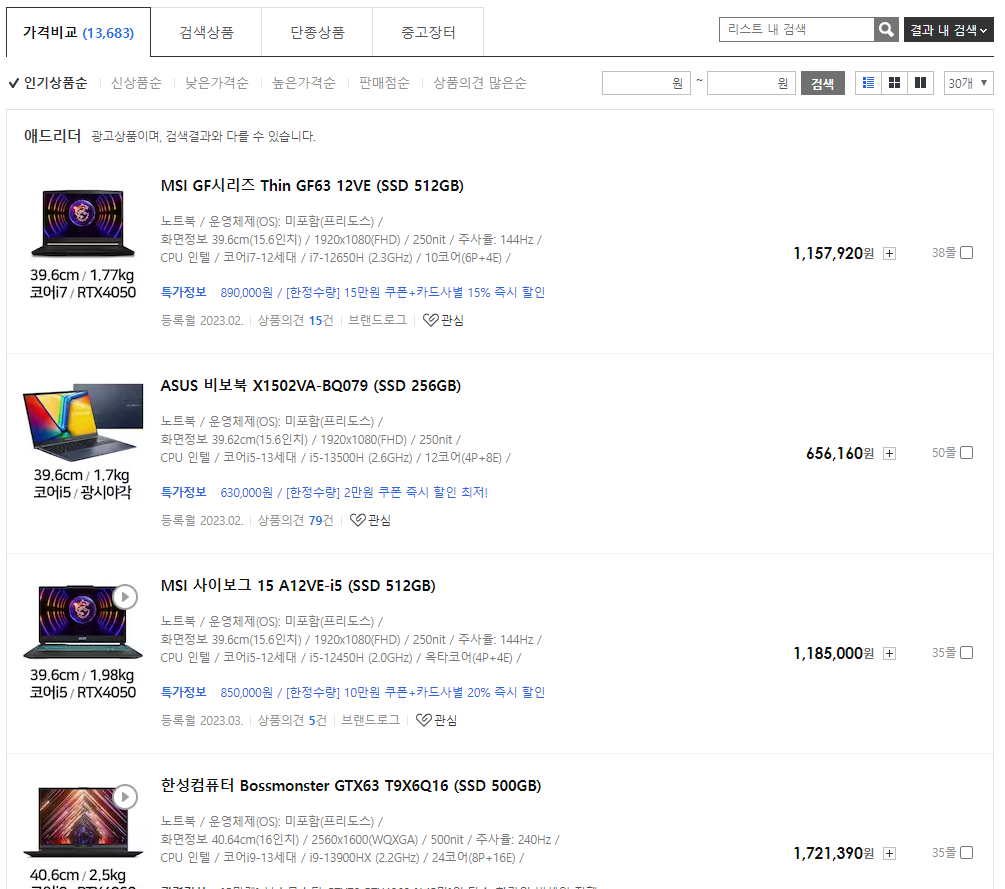Select the 중고장터 tab
Viewport: 1005px width, 889px height.
point(428,32)
